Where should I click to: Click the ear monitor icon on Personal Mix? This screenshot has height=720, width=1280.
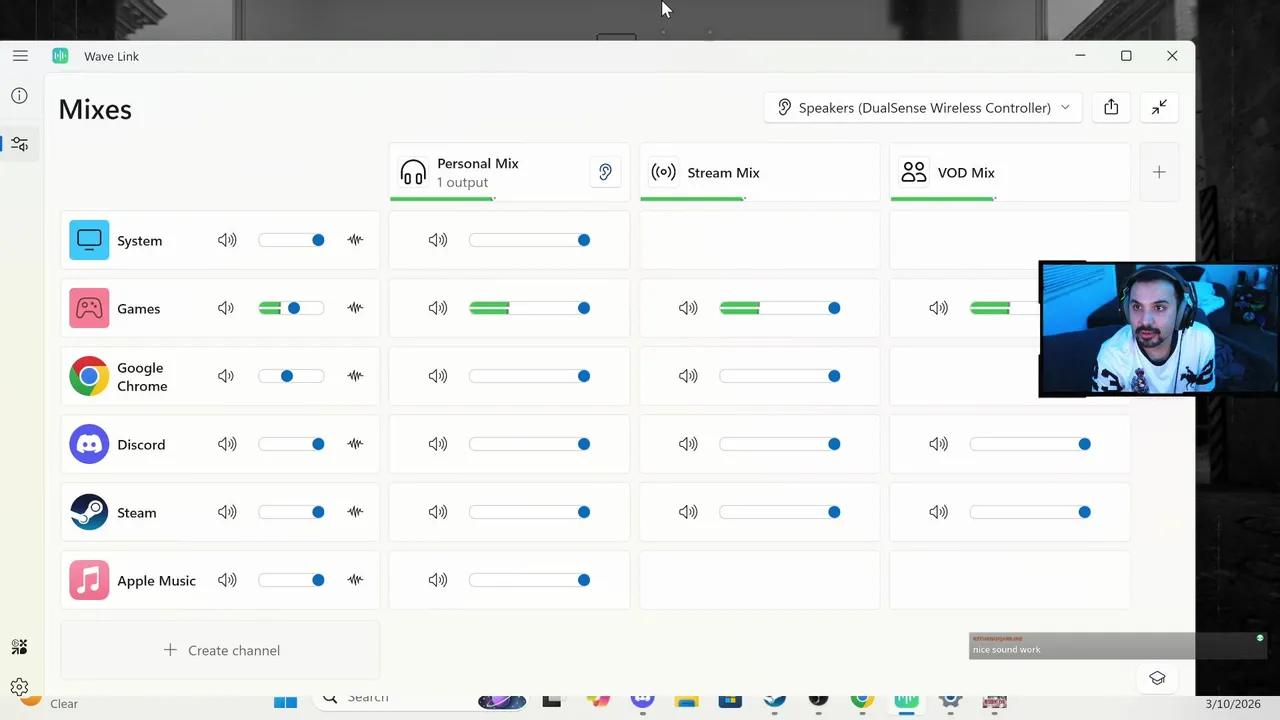(605, 172)
